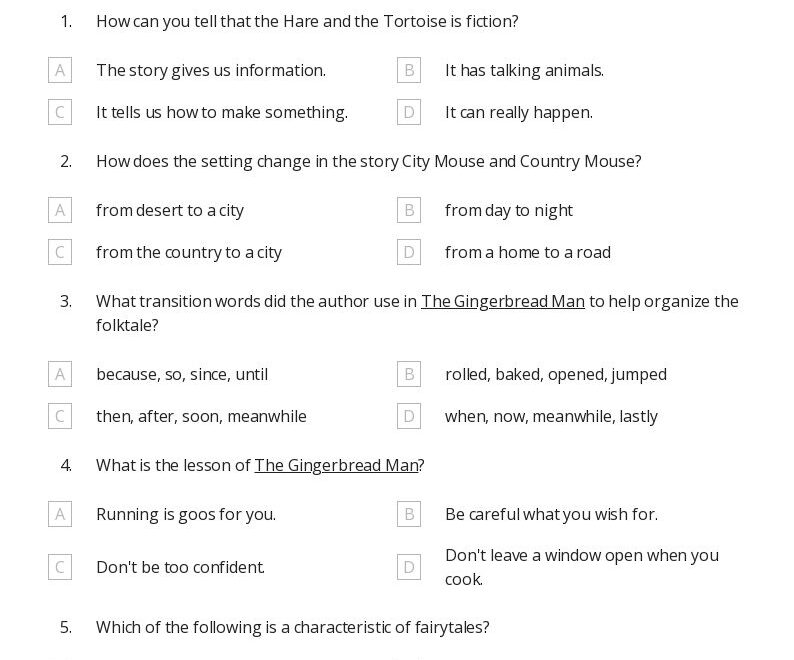
Task: Choose box D 'when, now, meanwhile, lastly'
Action: 408,416
